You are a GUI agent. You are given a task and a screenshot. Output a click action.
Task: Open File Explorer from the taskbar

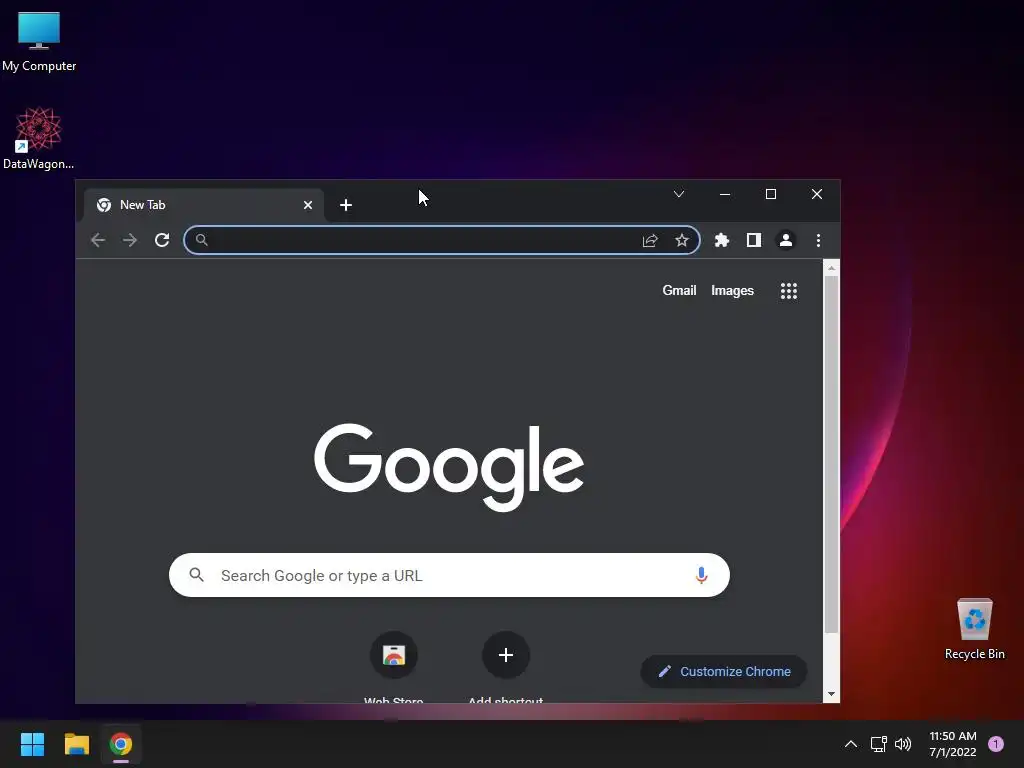point(76,744)
